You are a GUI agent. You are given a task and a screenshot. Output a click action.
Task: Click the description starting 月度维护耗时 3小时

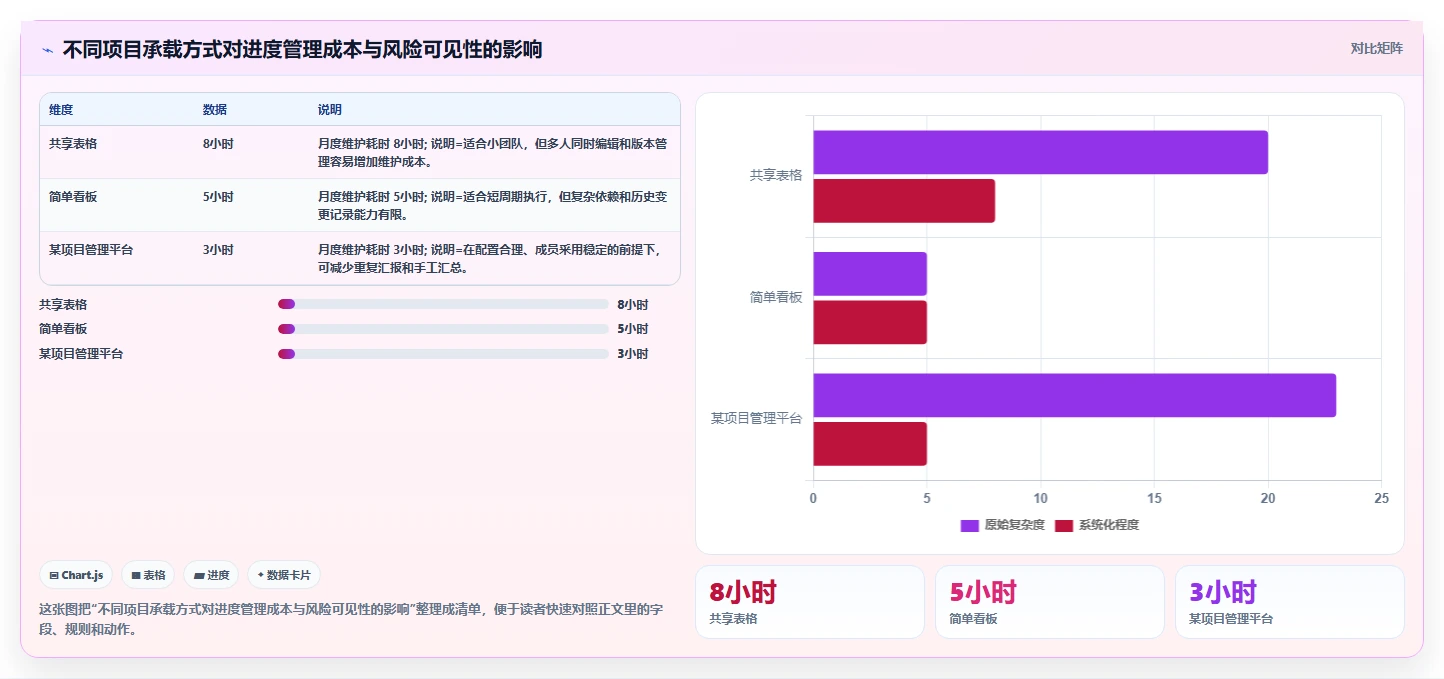click(x=492, y=259)
